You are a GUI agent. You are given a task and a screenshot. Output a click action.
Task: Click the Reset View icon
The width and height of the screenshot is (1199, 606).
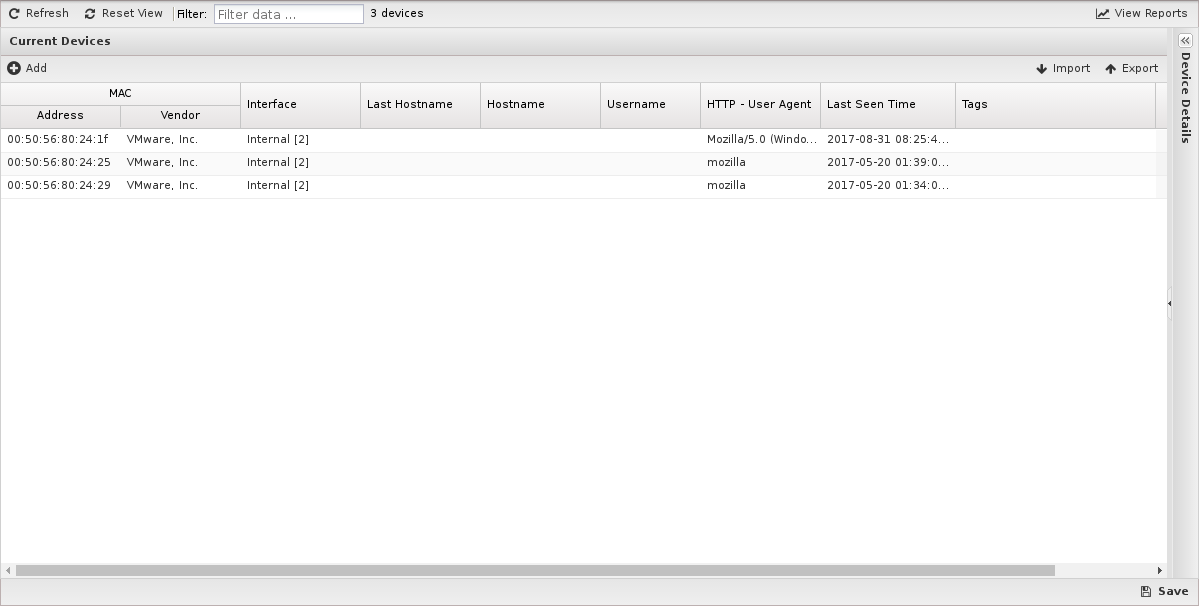click(90, 14)
